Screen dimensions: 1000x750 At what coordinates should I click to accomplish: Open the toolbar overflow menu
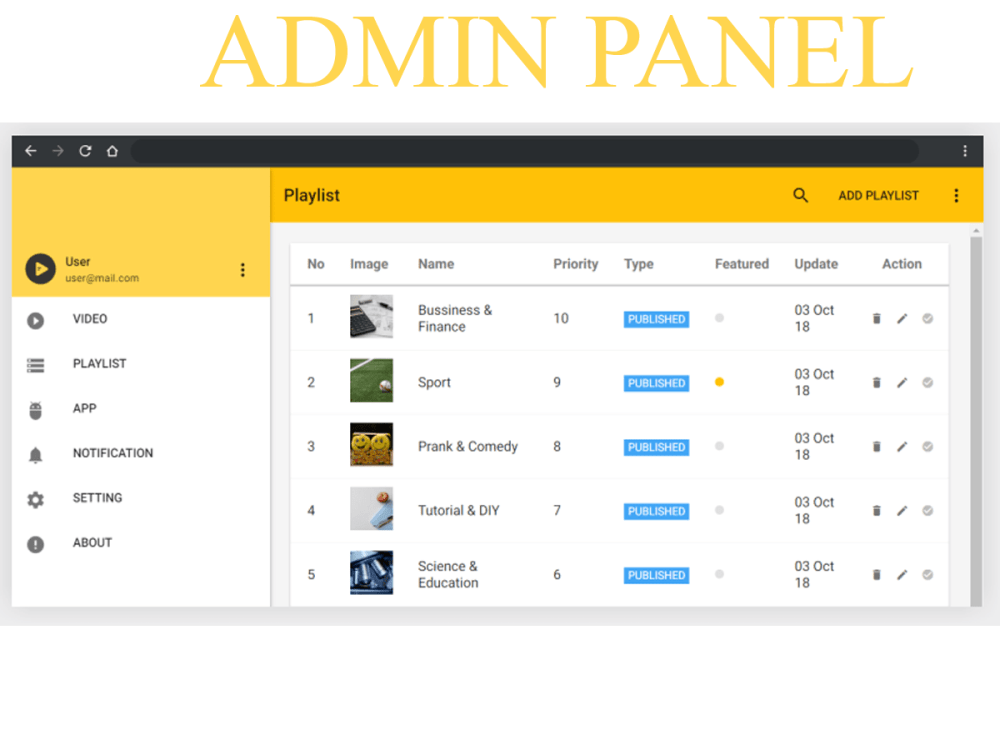pos(956,195)
